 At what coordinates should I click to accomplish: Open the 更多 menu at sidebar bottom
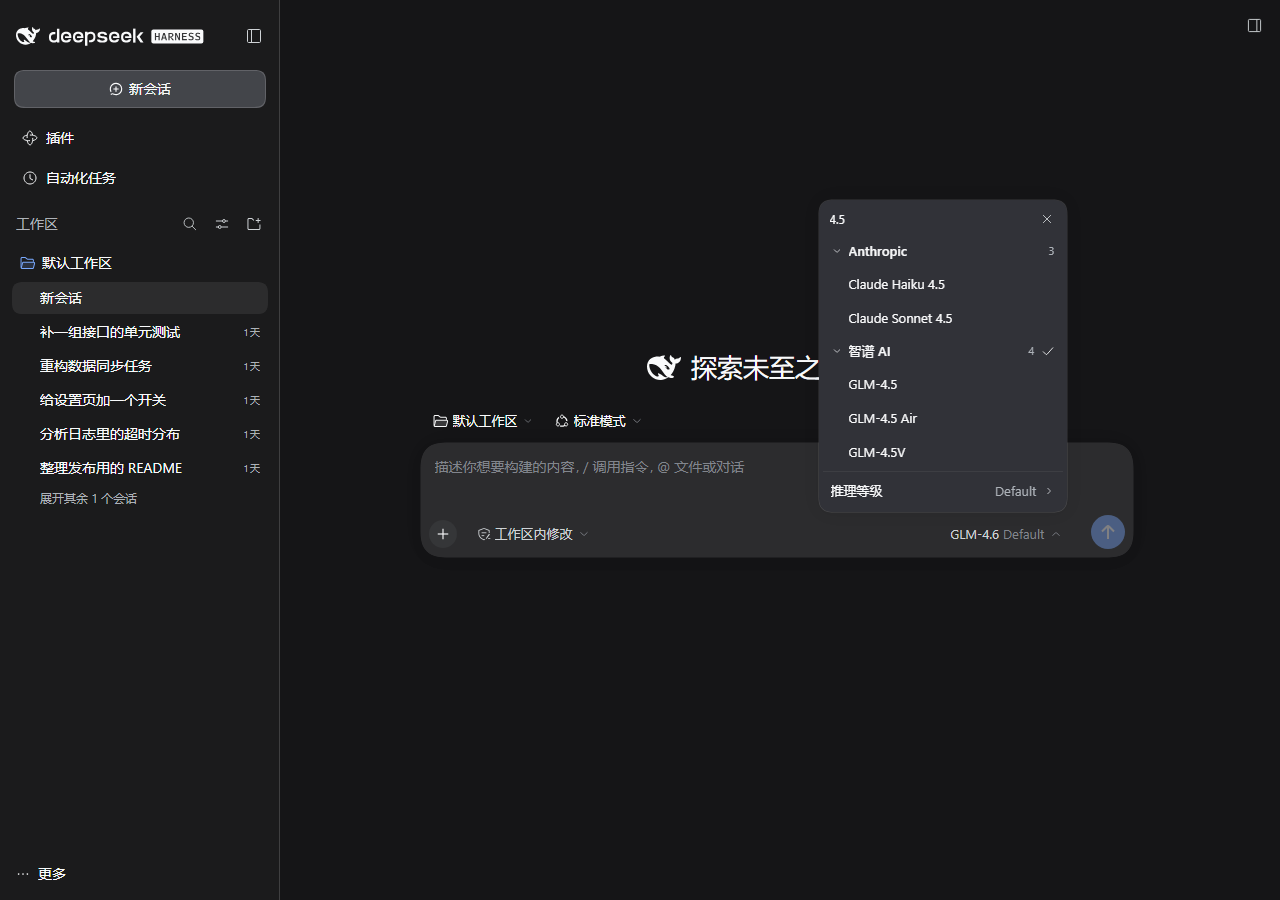[x=42, y=874]
